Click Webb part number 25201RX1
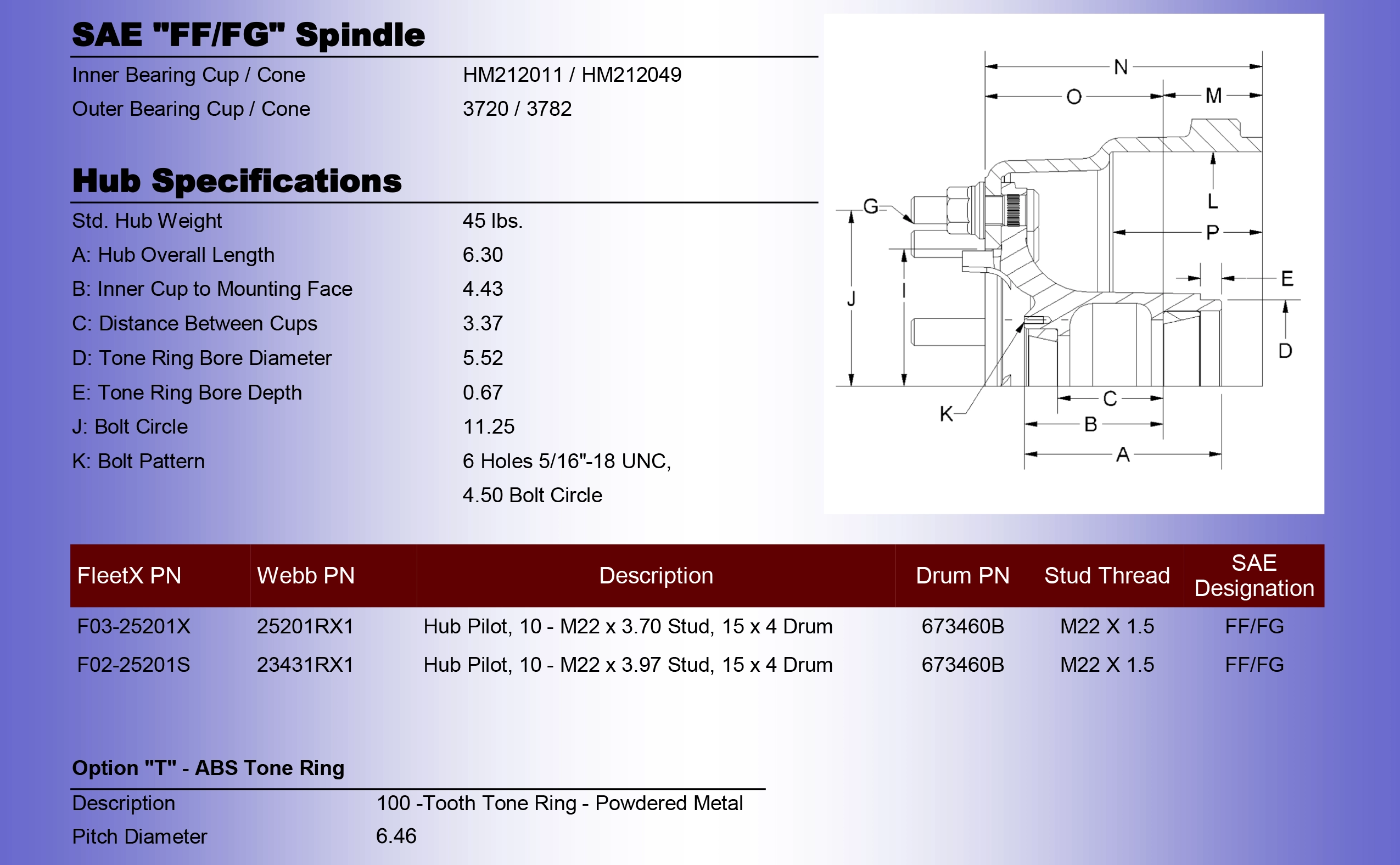The image size is (1400, 865). tap(305, 626)
